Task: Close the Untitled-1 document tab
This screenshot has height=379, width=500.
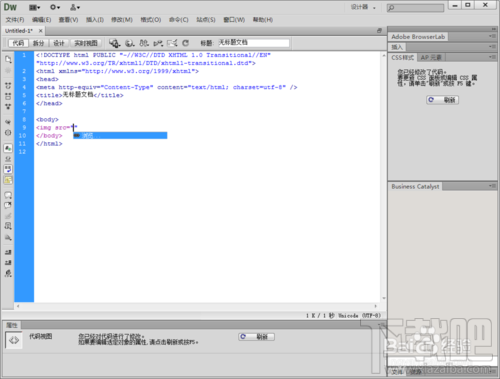Action: (40, 31)
